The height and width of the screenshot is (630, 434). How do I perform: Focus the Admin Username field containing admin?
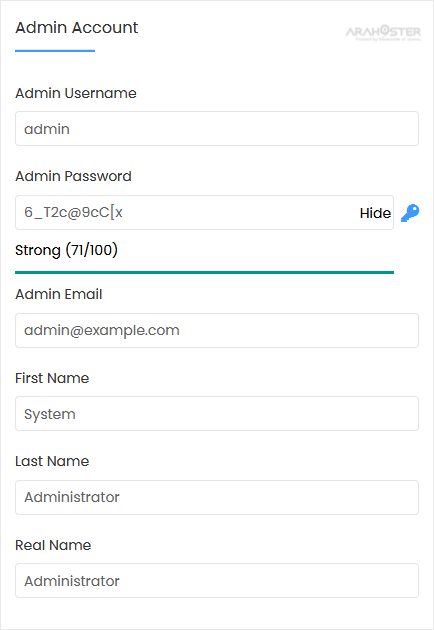217,129
